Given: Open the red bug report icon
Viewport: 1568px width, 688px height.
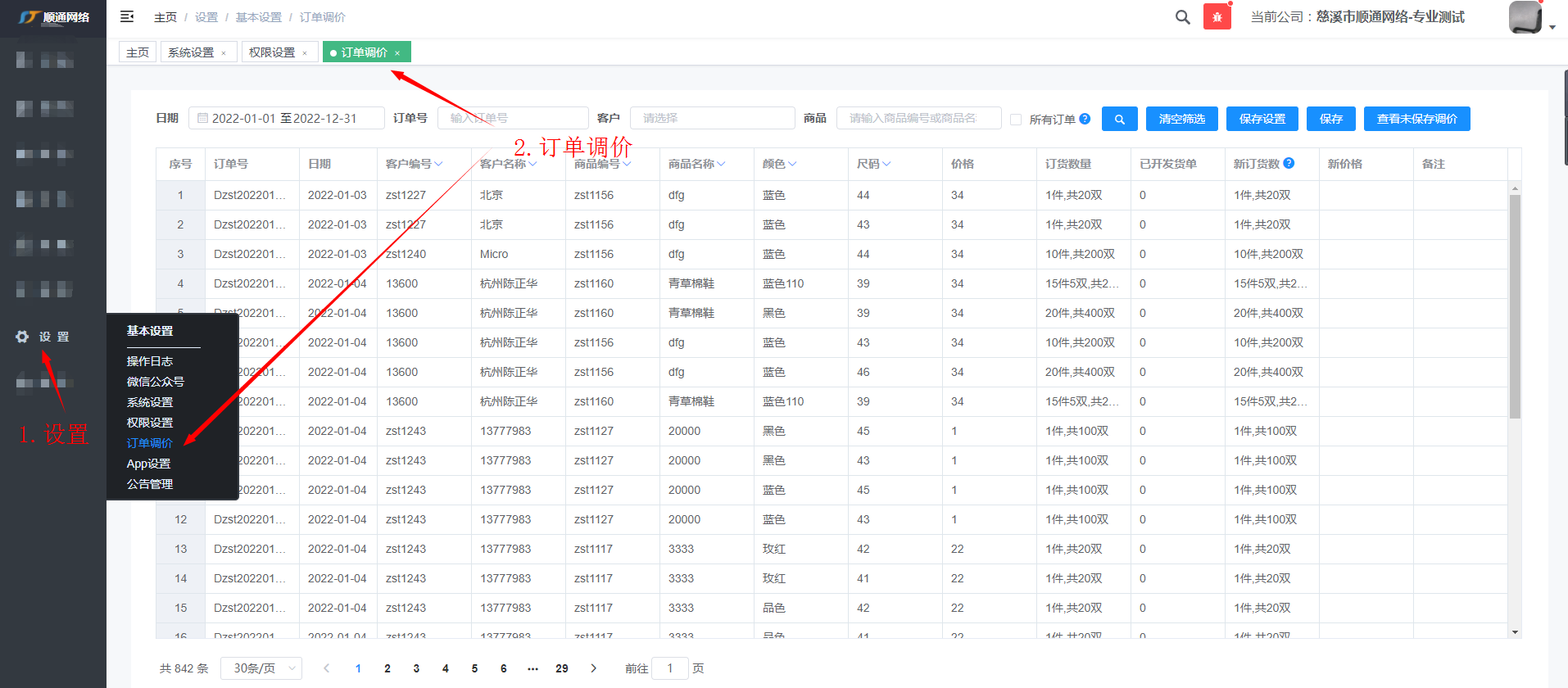Looking at the screenshot, I should point(1217,17).
